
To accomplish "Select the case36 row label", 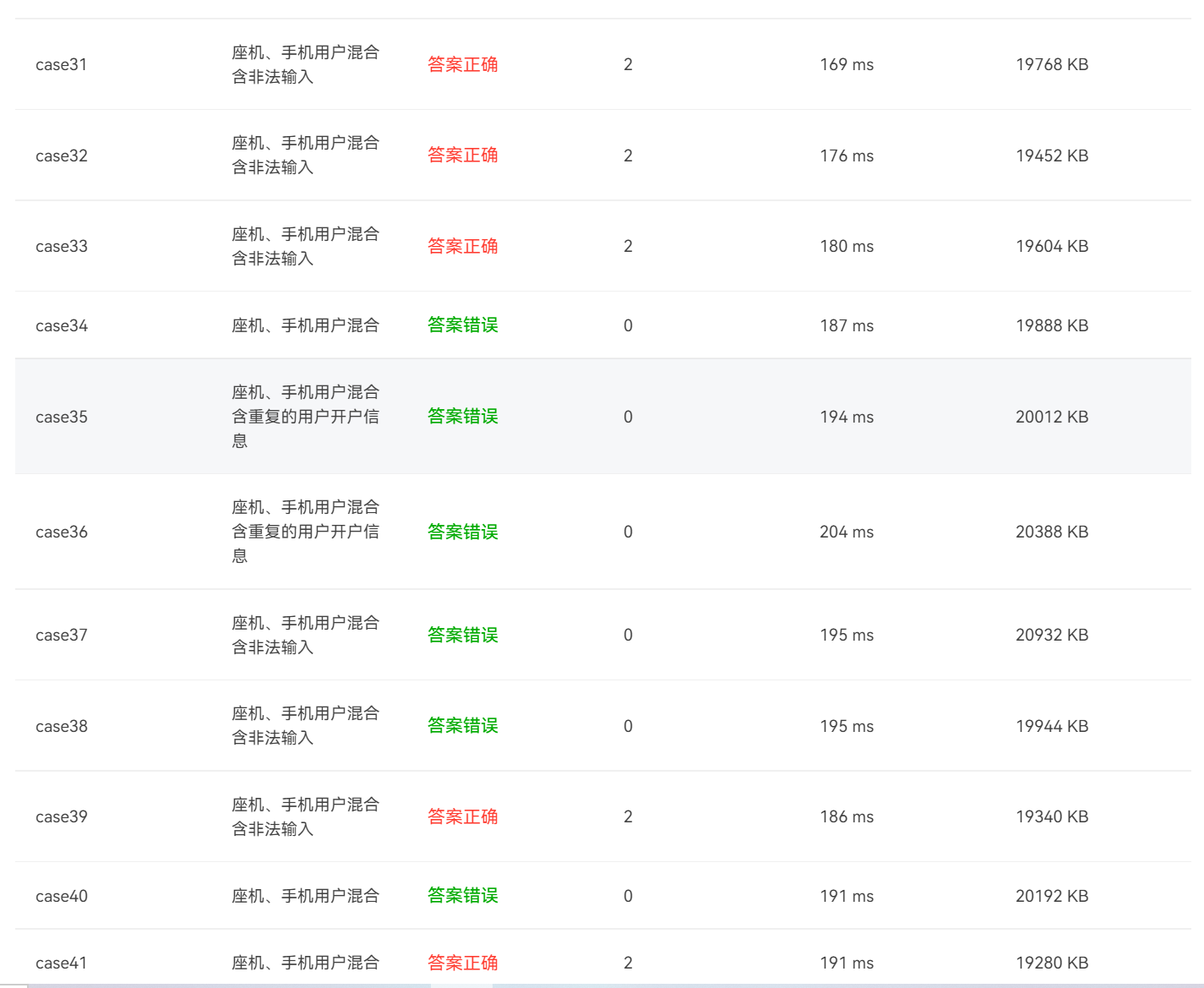I will (61, 532).
